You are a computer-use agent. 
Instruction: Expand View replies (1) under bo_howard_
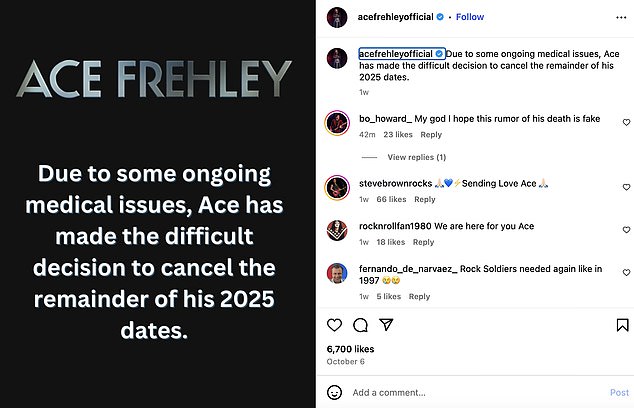[x=416, y=157]
